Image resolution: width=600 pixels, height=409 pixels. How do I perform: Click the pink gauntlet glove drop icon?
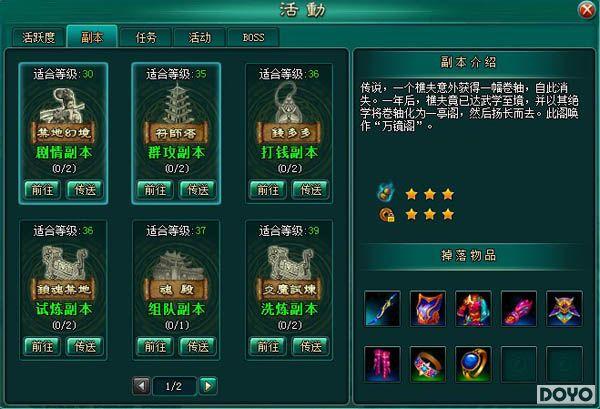point(519,308)
